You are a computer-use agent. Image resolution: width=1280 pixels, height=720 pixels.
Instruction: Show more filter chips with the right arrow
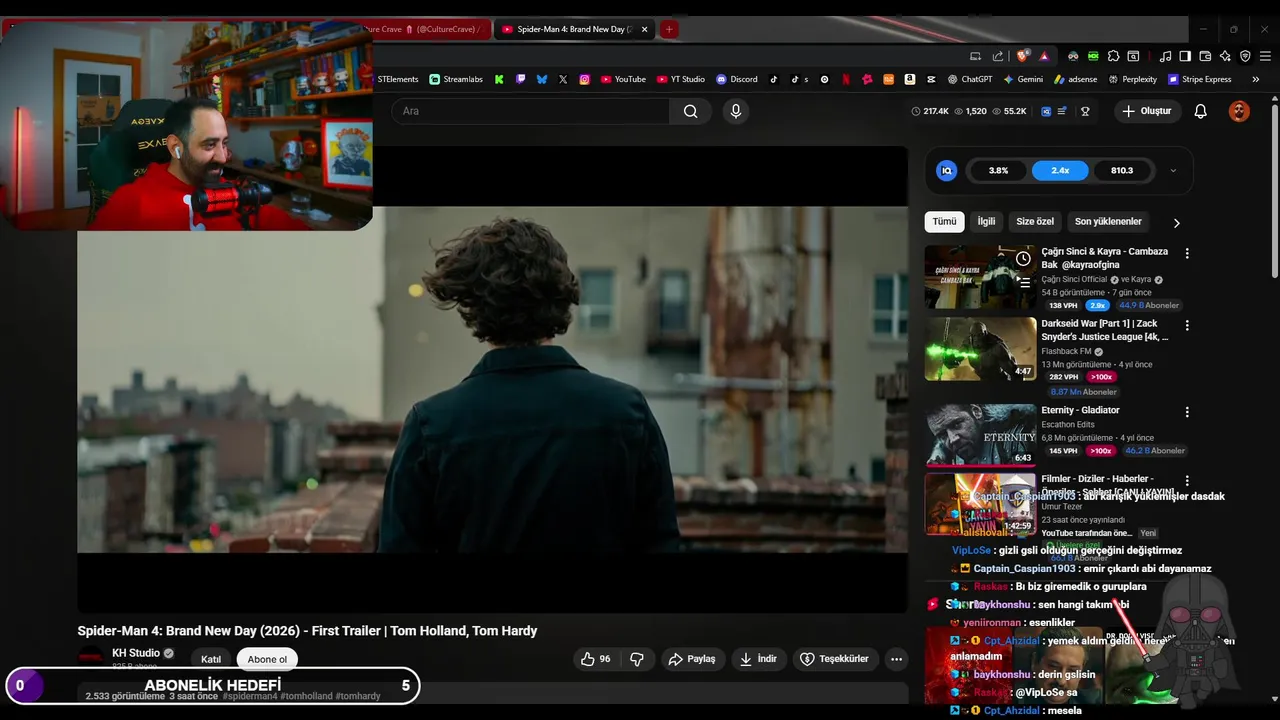click(x=1176, y=223)
